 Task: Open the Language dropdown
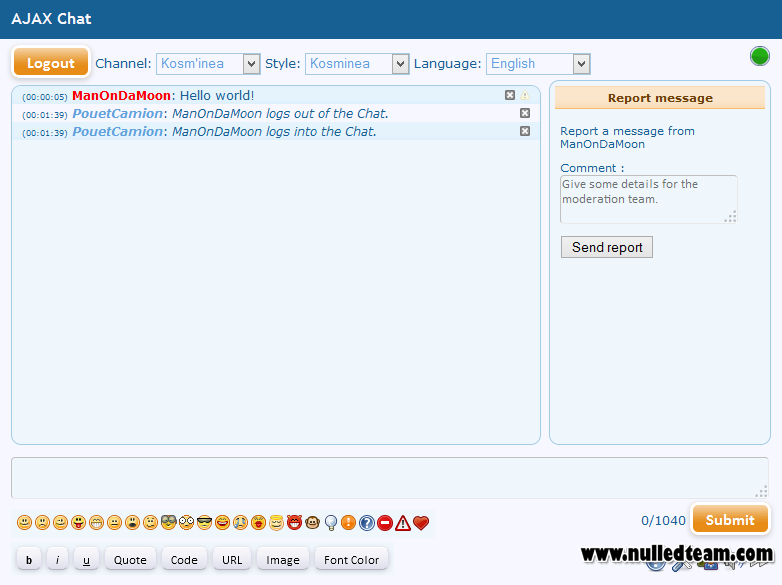tap(538, 64)
